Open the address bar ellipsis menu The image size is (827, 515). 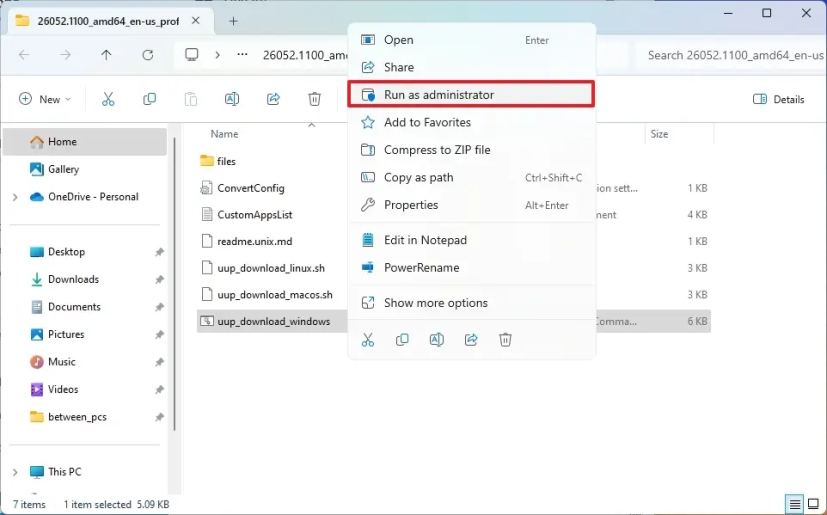click(242, 54)
